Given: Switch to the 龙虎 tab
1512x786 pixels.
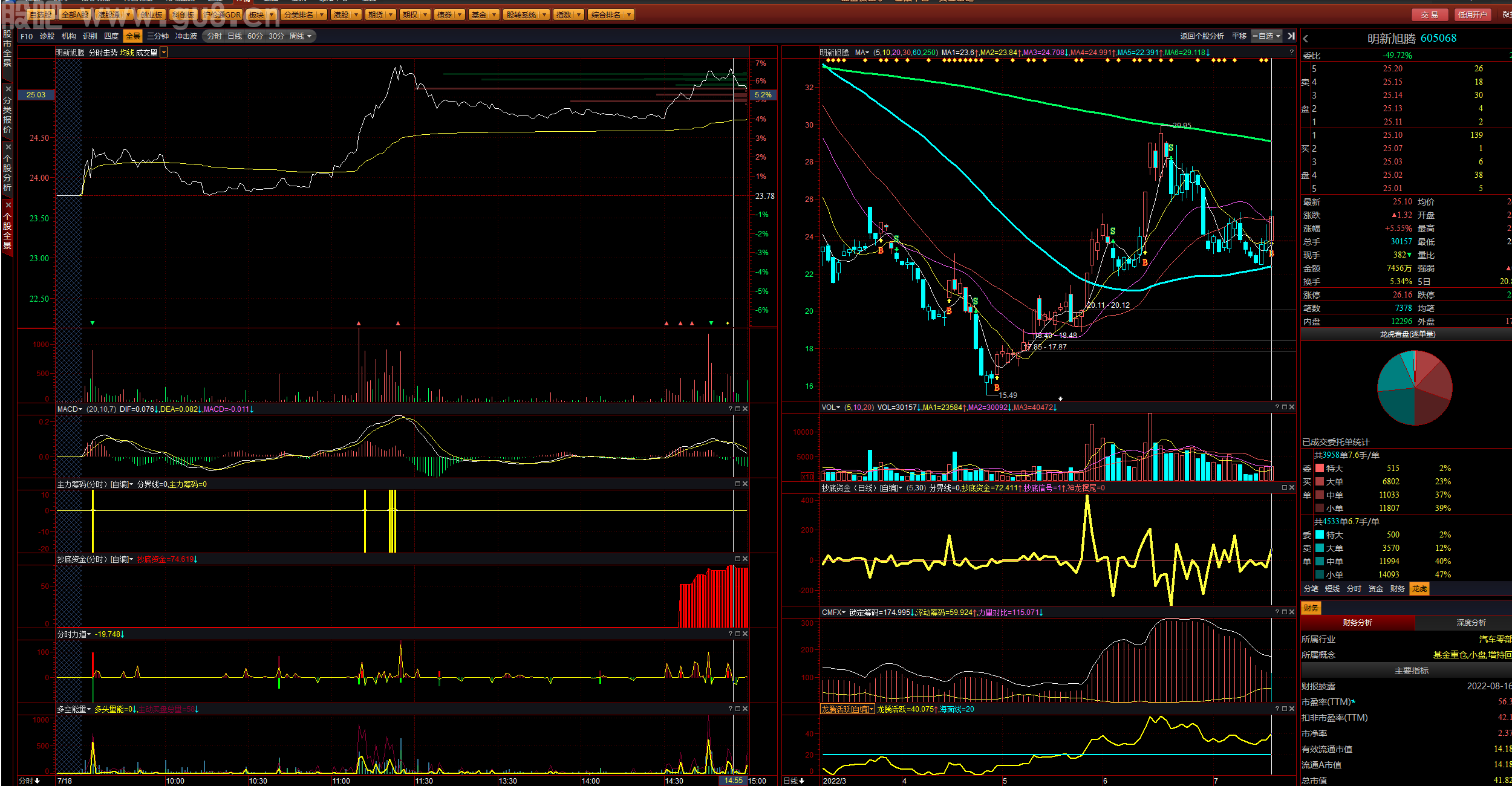Looking at the screenshot, I should (x=1419, y=589).
